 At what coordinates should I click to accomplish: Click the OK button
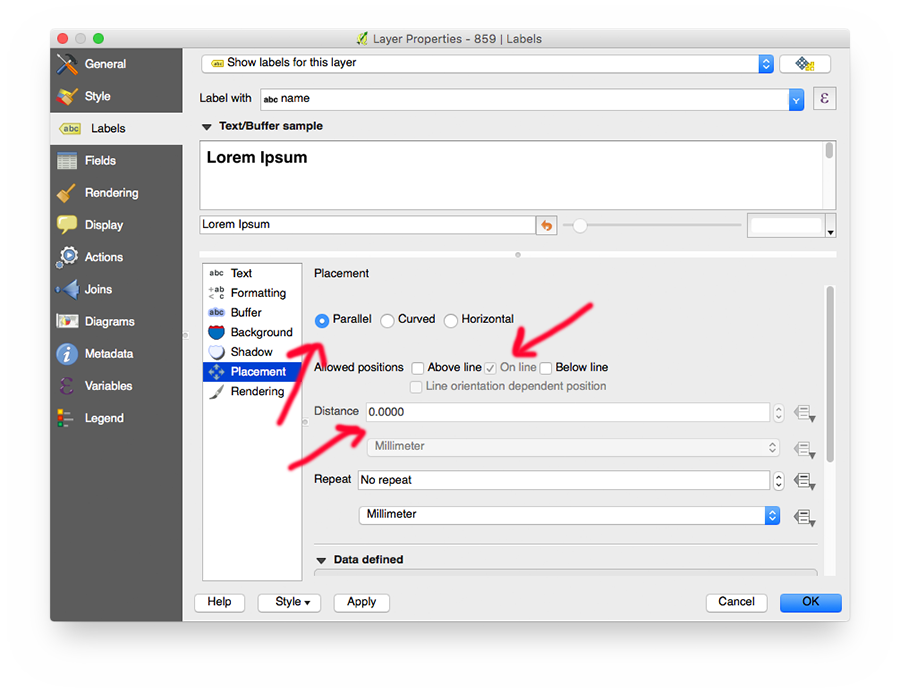810,602
